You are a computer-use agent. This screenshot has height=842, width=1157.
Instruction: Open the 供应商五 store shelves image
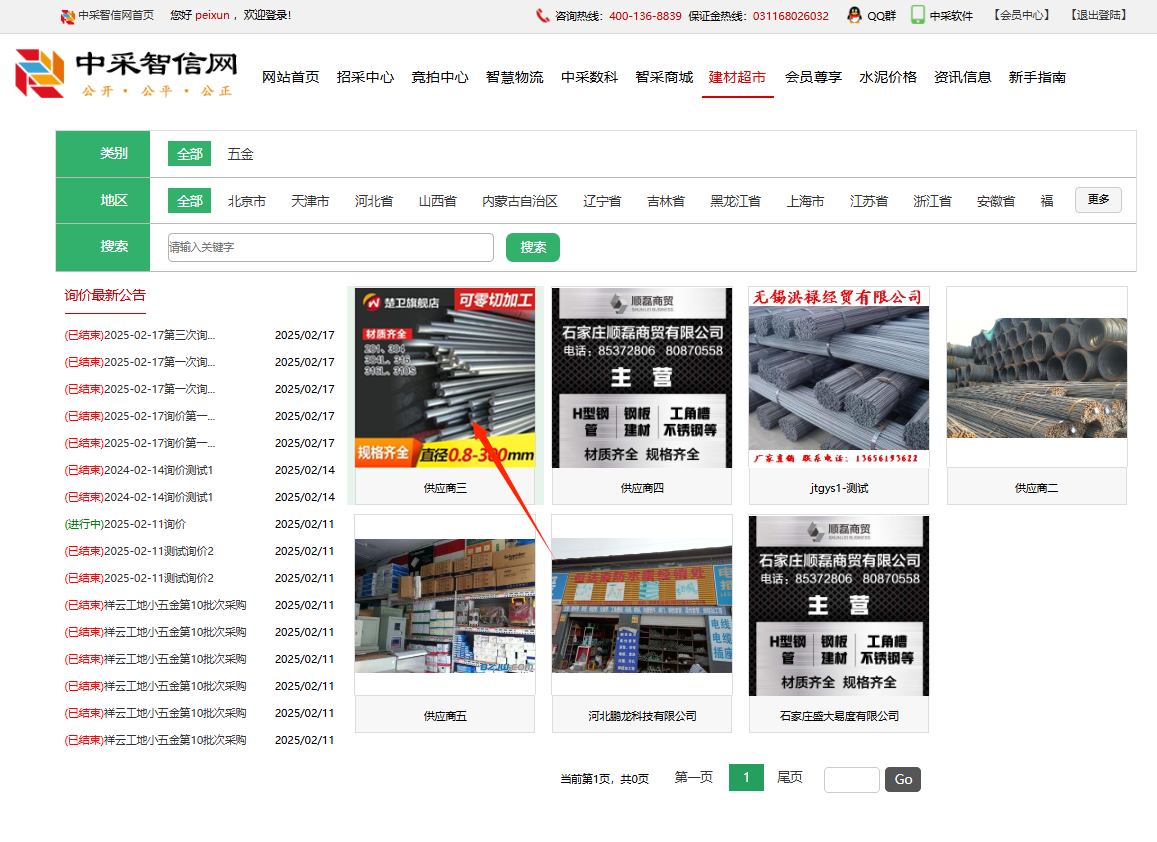445,605
